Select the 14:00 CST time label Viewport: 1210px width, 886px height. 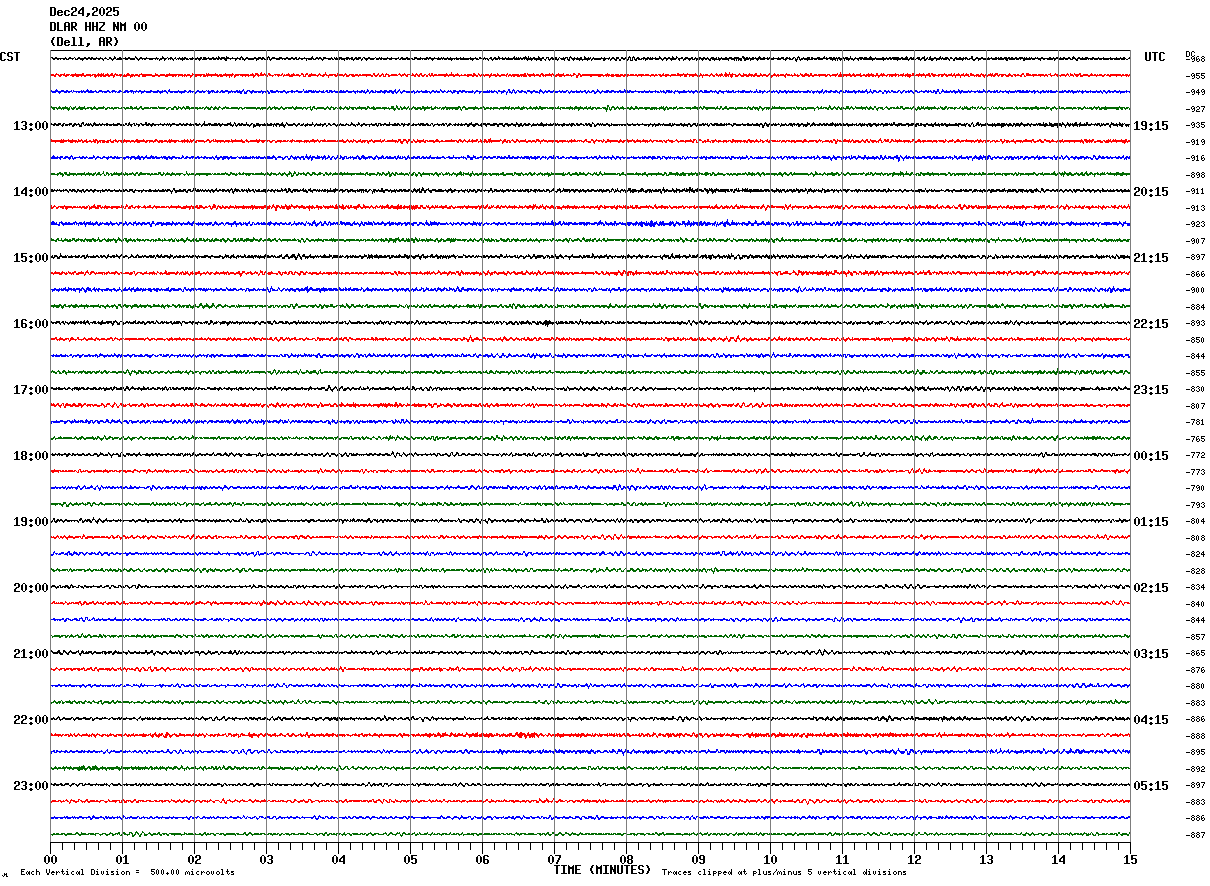coord(31,192)
